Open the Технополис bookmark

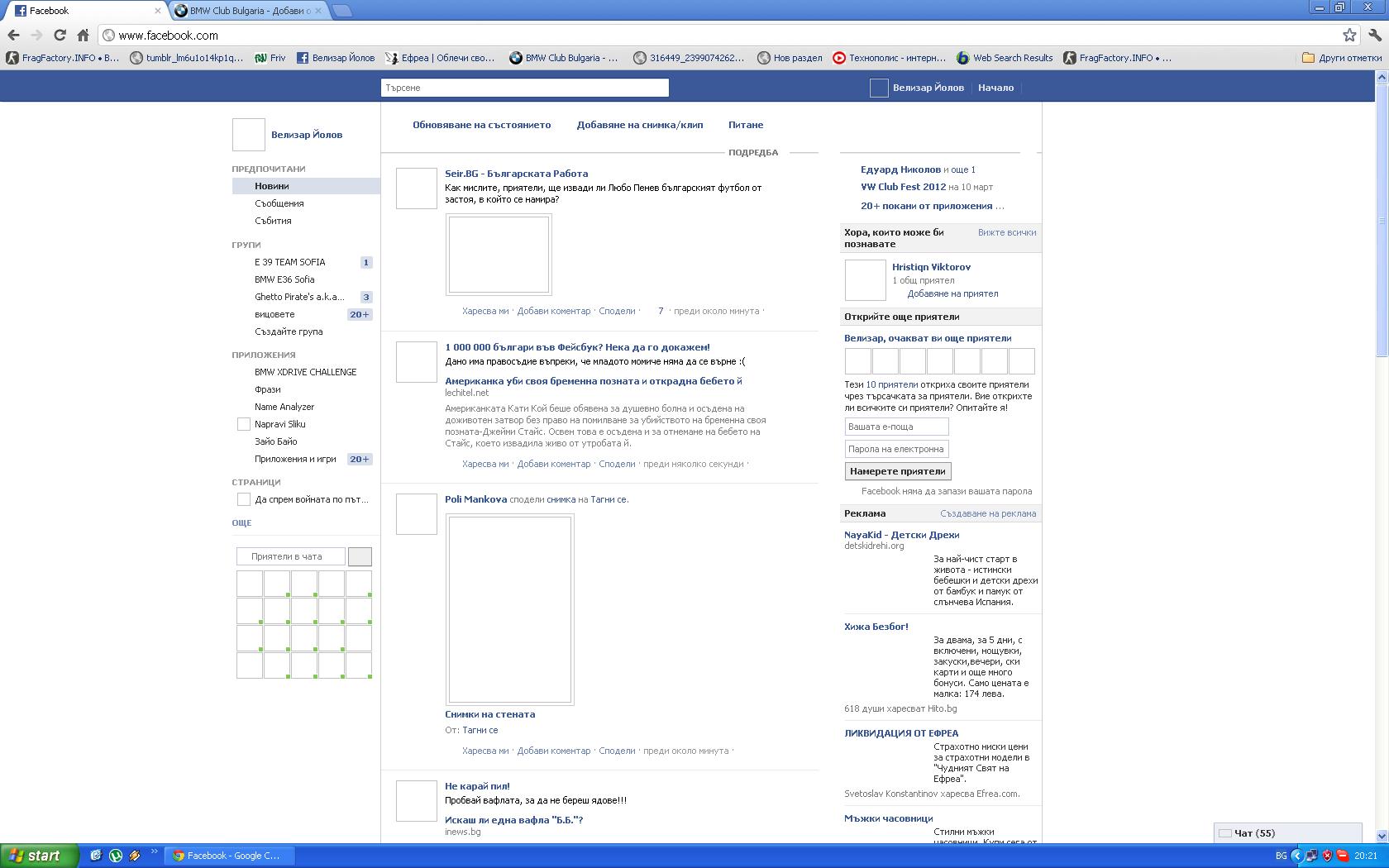890,58
